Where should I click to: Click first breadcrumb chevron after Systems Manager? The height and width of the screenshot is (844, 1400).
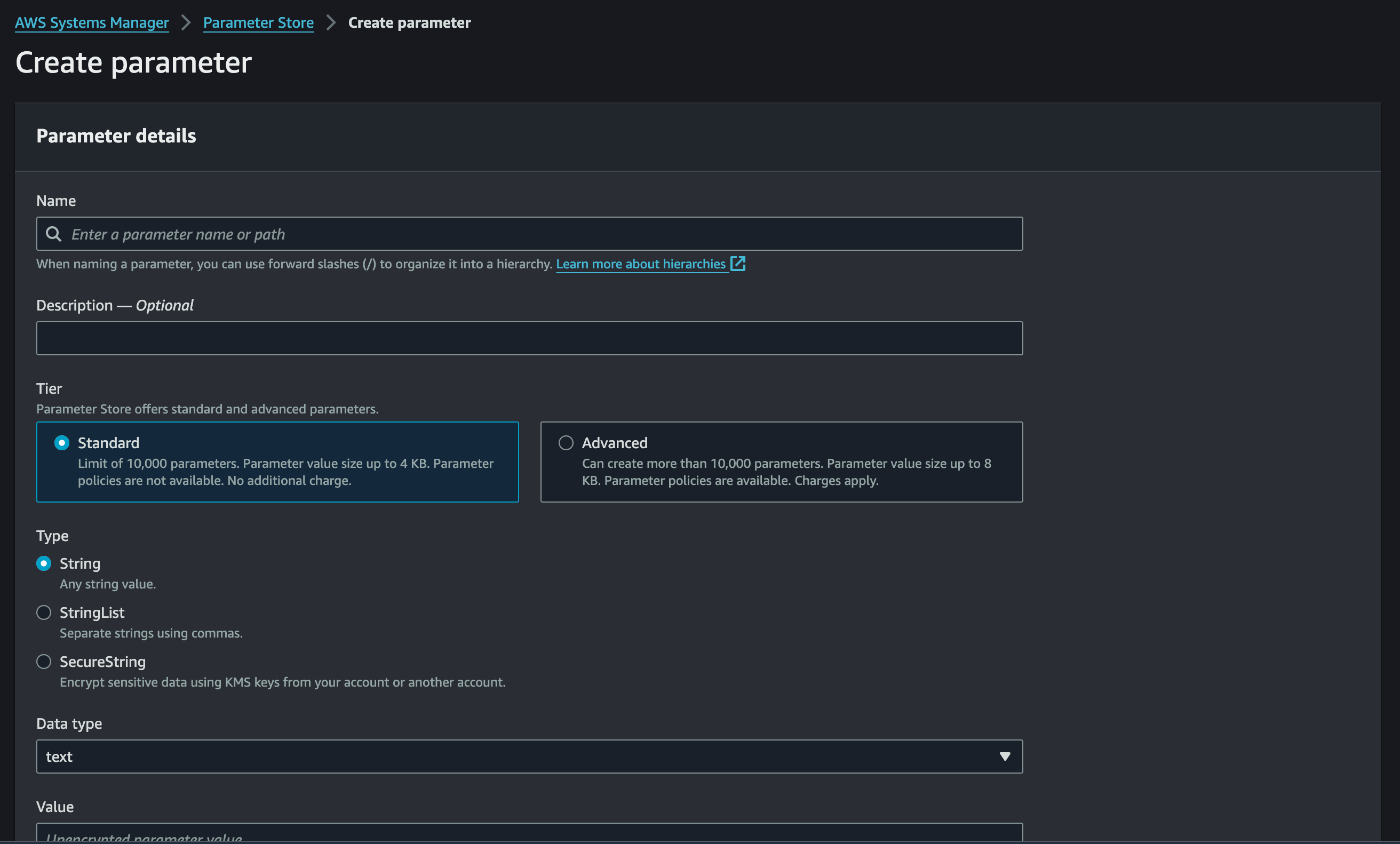pos(186,22)
